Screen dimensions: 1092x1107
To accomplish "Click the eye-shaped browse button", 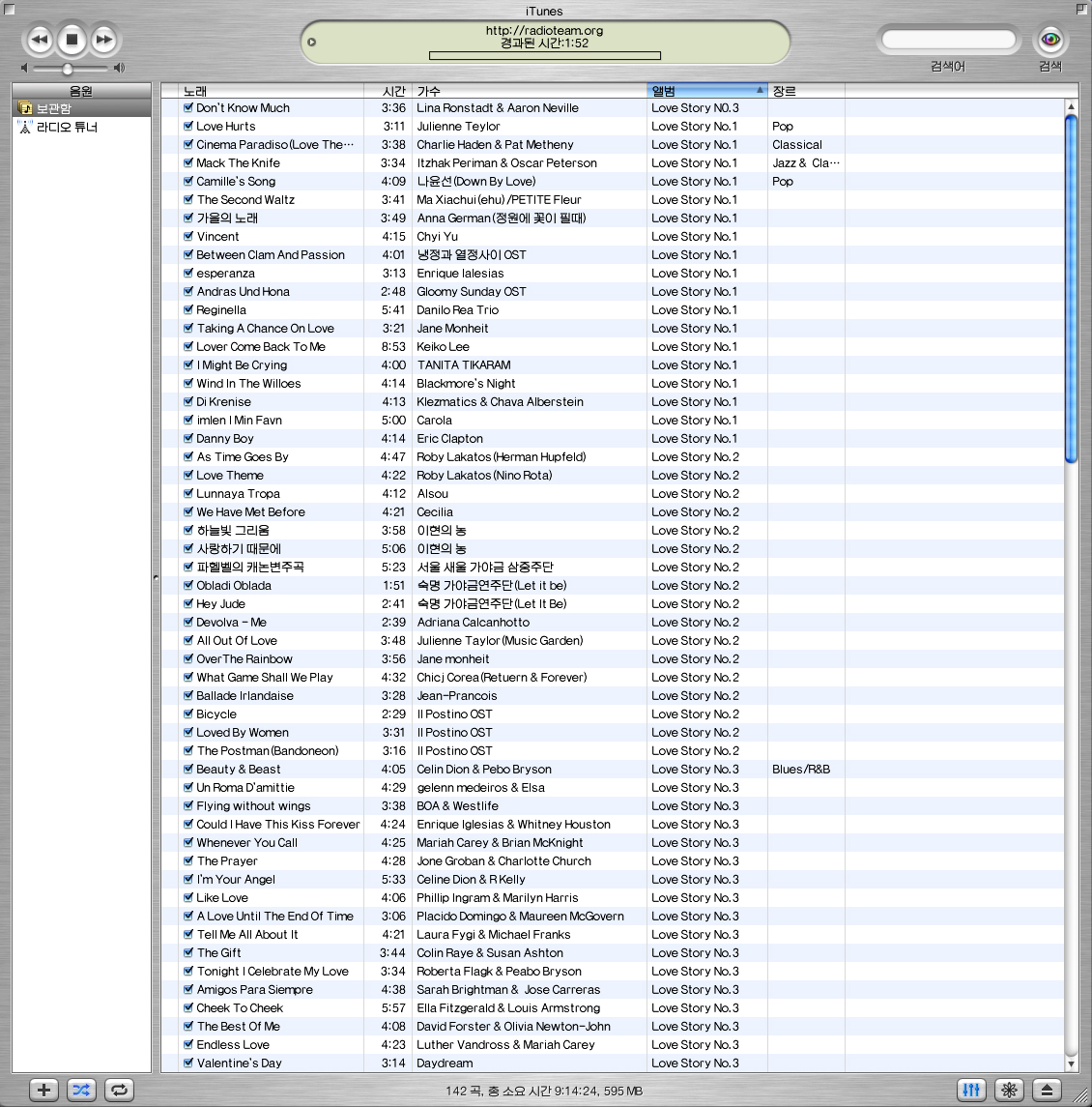I will (x=1050, y=40).
